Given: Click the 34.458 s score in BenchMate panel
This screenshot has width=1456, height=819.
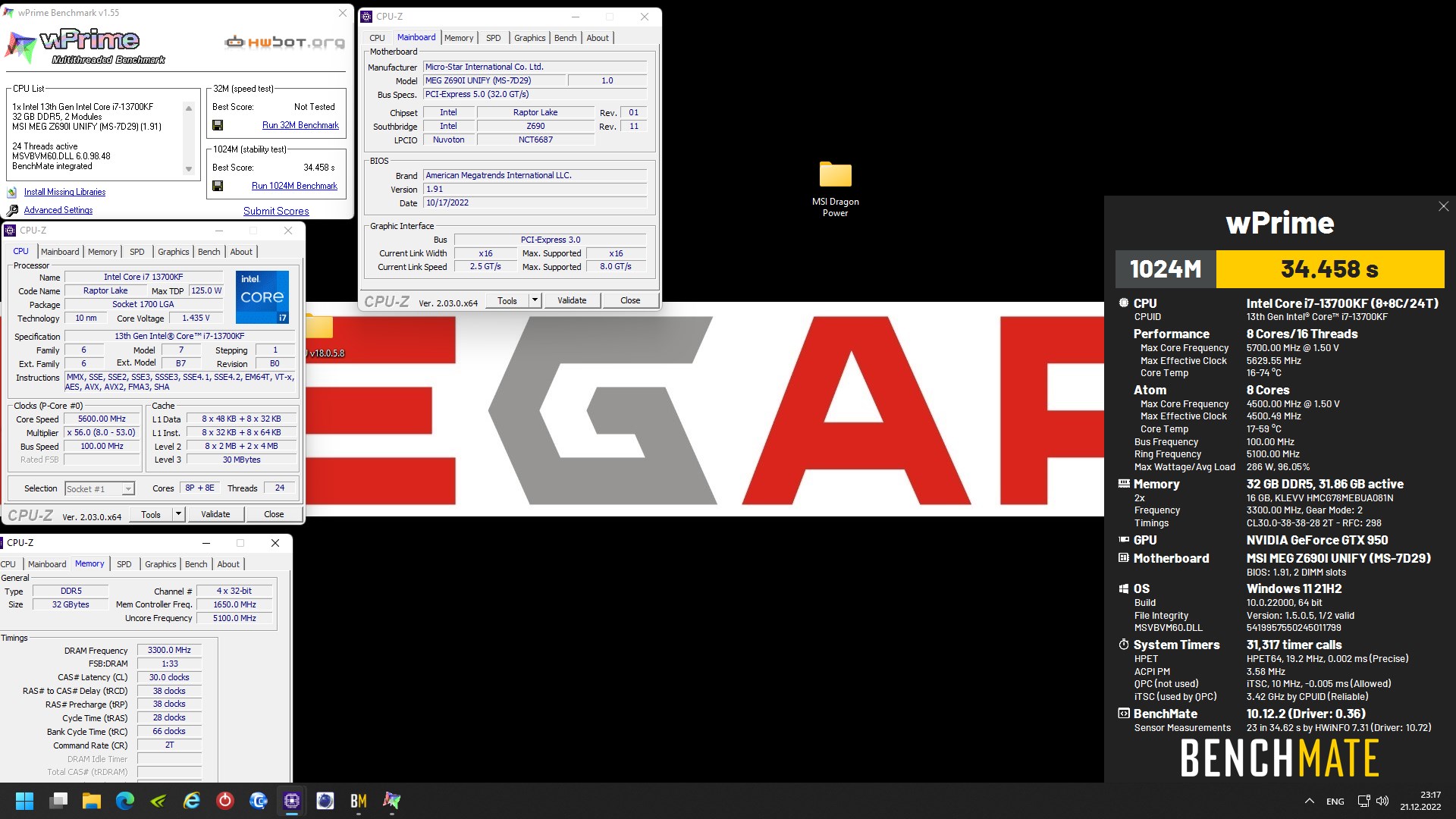Looking at the screenshot, I should [1330, 269].
